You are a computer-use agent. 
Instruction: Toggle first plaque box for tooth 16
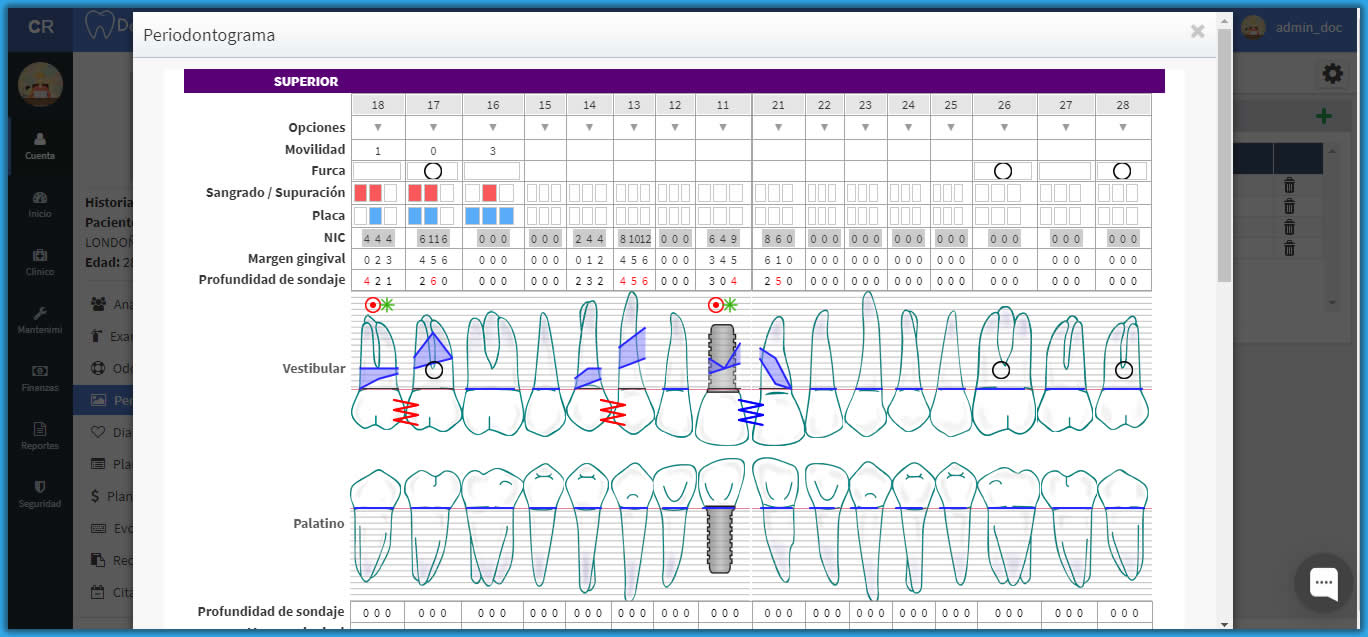pyautogui.click(x=472, y=216)
